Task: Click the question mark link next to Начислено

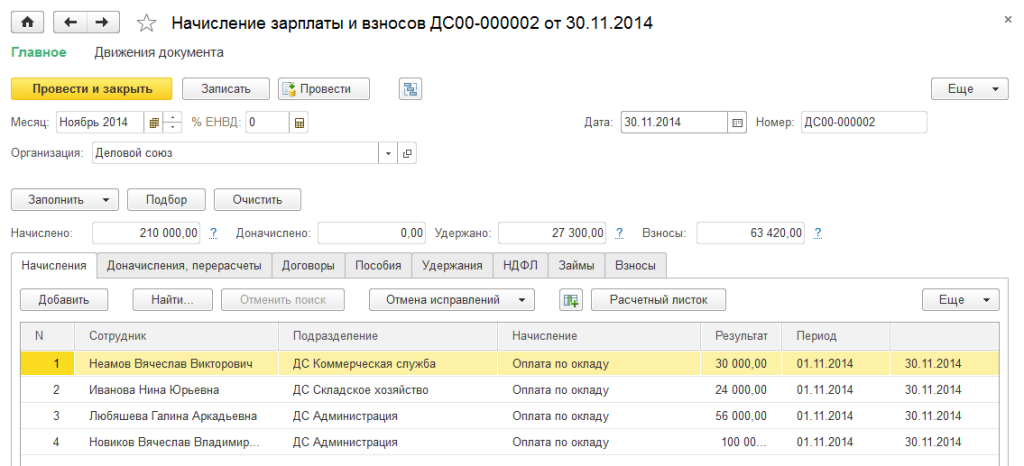Action: click(213, 233)
